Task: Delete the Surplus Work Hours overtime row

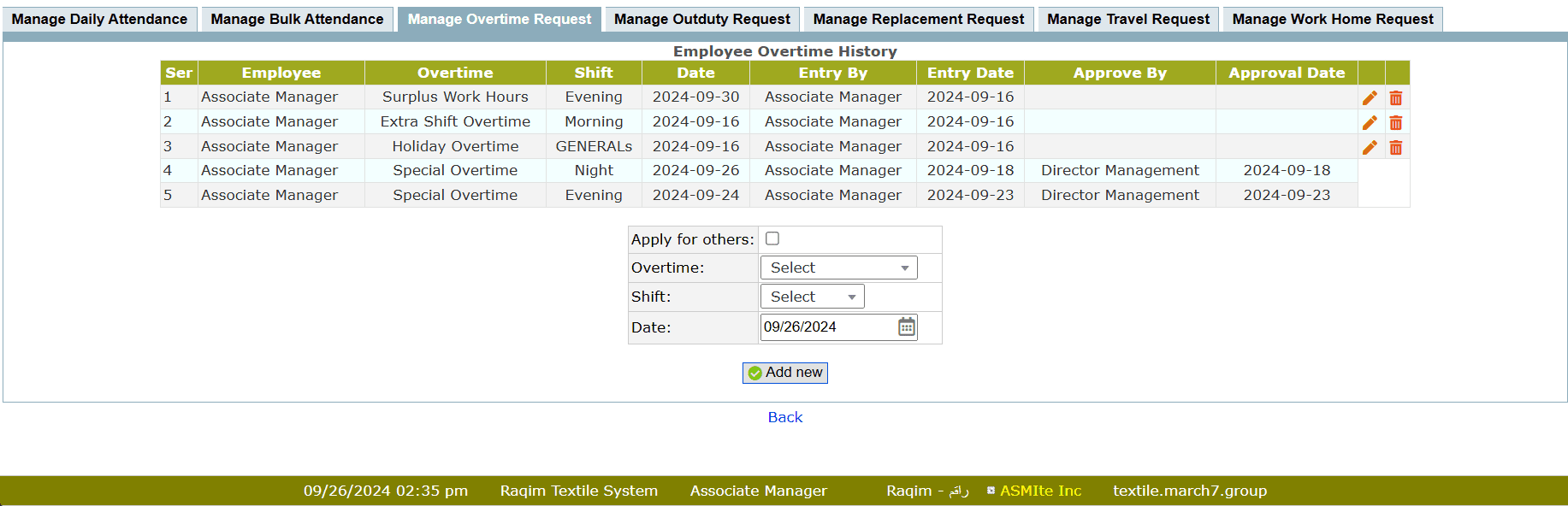Action: point(1396,98)
